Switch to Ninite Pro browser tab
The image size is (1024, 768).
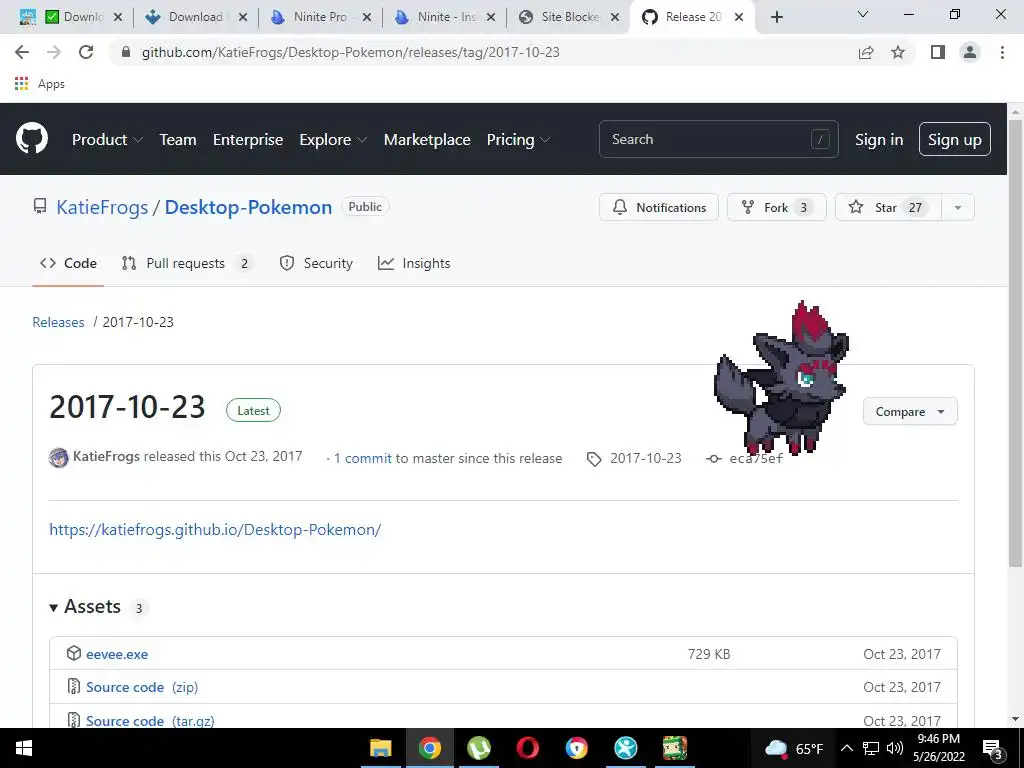point(320,17)
